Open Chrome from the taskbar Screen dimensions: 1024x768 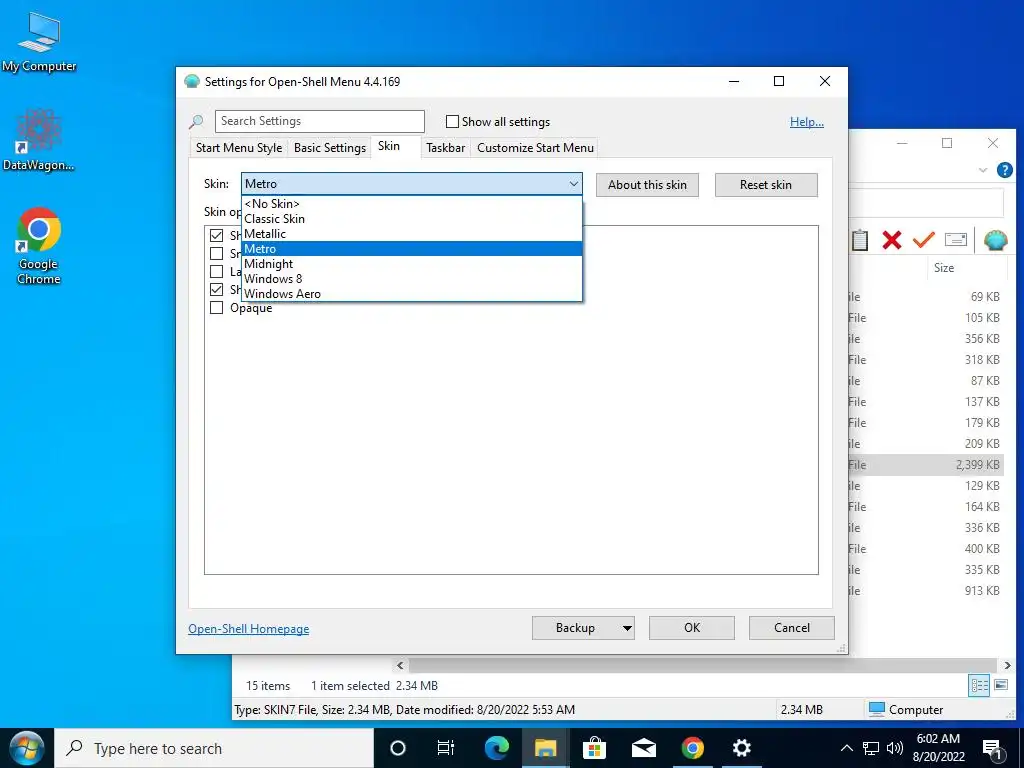692,748
